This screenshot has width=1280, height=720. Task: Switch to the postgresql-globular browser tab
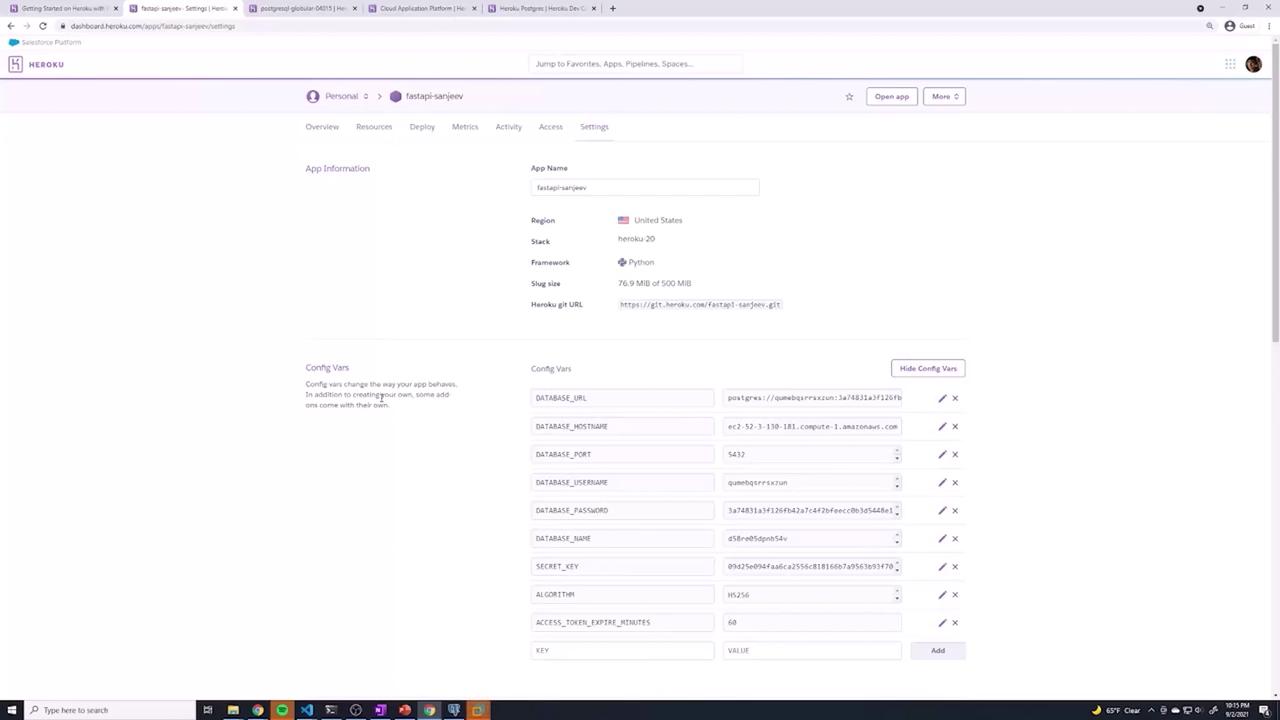[303, 8]
